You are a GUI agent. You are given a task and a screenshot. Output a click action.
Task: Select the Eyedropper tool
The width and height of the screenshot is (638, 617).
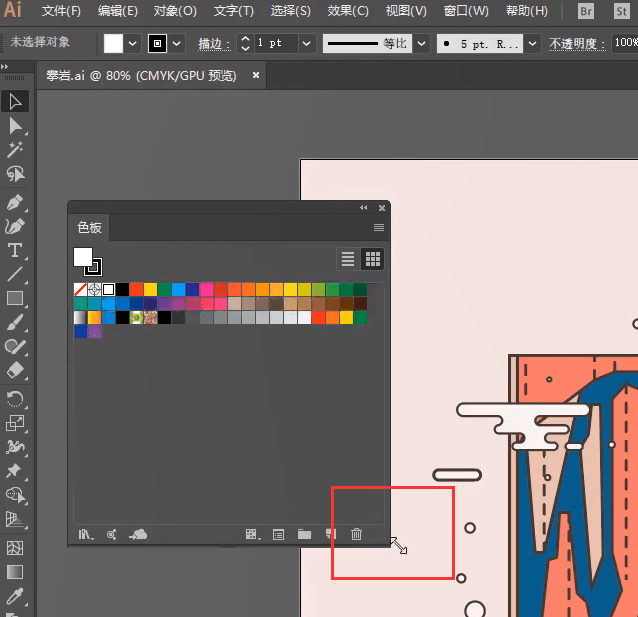point(15,596)
